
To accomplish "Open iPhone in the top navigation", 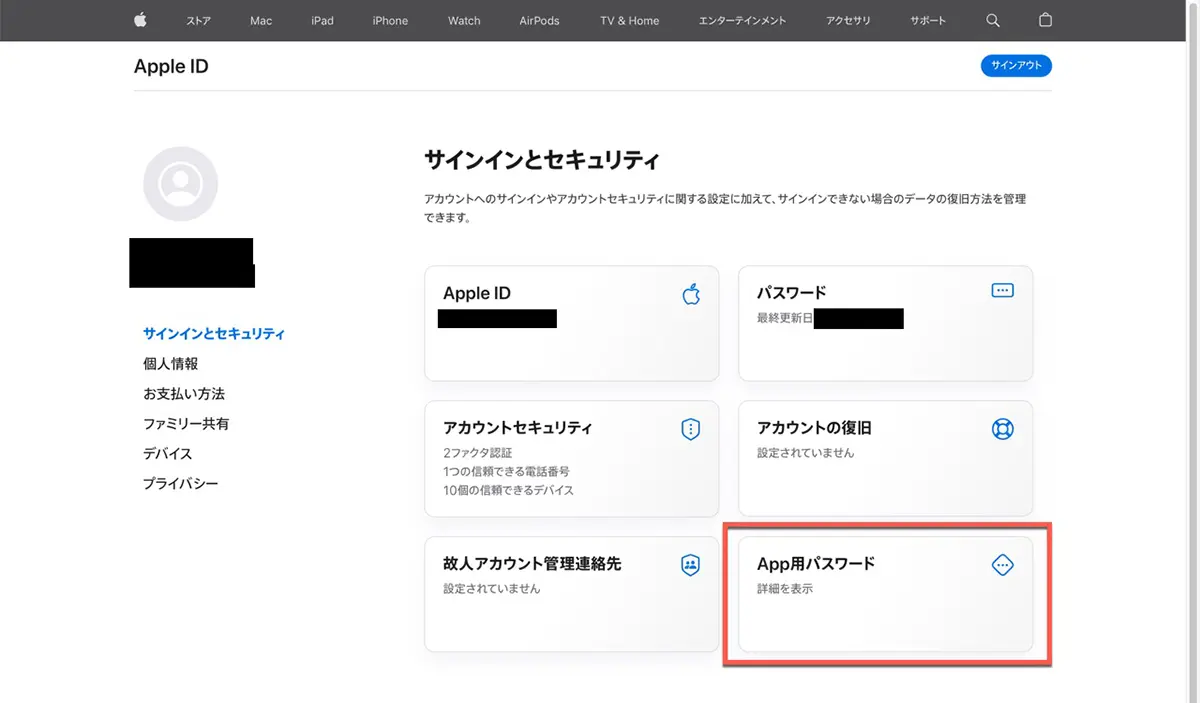I will tap(390, 21).
